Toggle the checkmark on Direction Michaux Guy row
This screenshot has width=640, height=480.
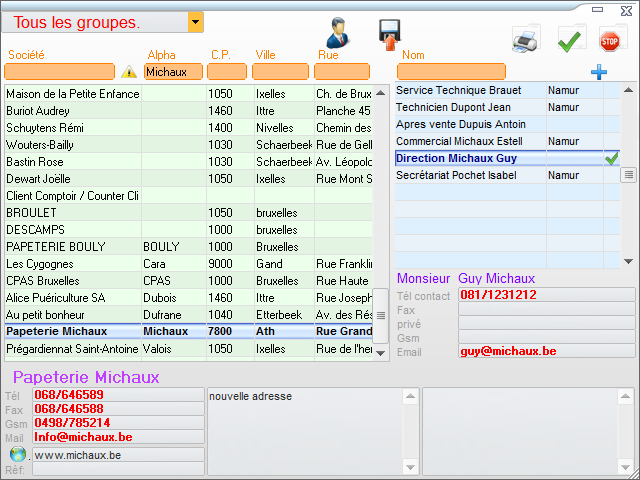611,158
